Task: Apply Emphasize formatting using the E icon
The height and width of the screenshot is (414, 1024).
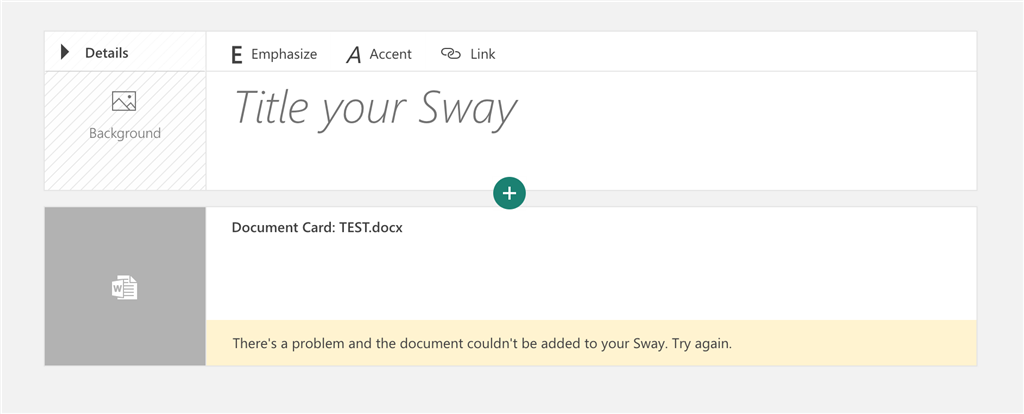Action: pos(236,55)
